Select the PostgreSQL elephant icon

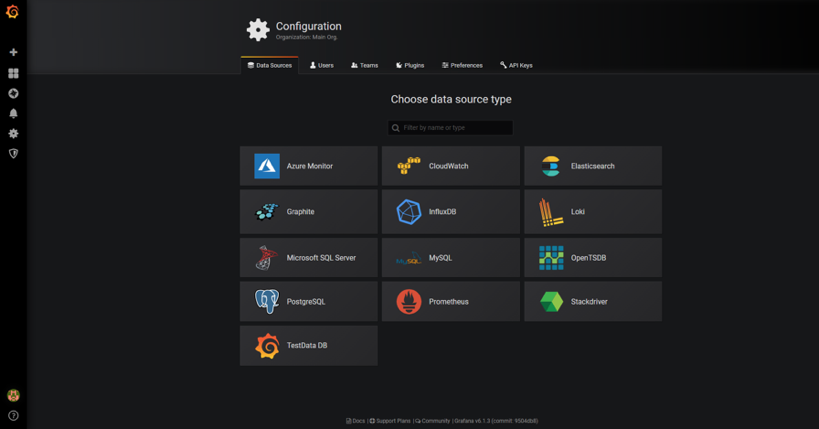[x=267, y=302]
